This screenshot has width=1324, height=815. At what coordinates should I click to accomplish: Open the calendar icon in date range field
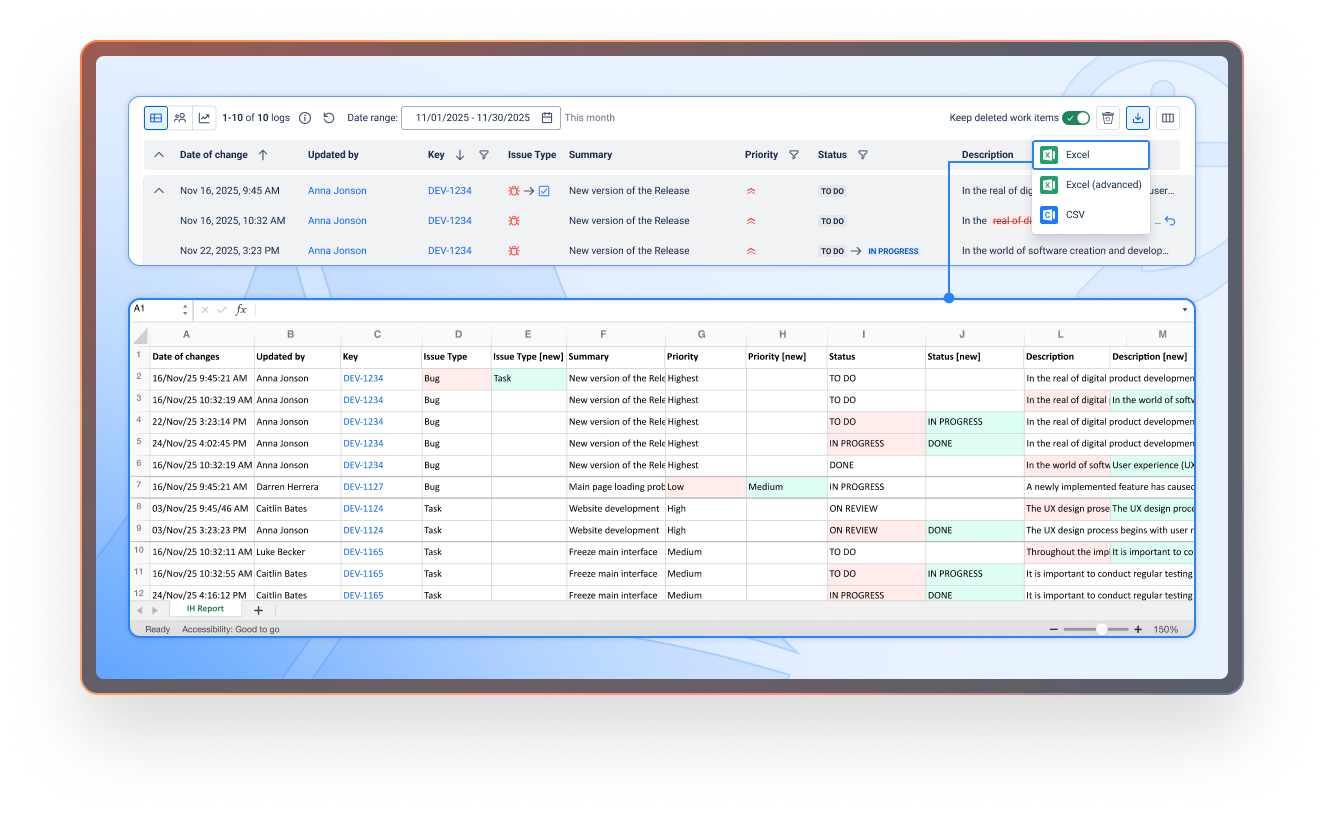point(547,118)
